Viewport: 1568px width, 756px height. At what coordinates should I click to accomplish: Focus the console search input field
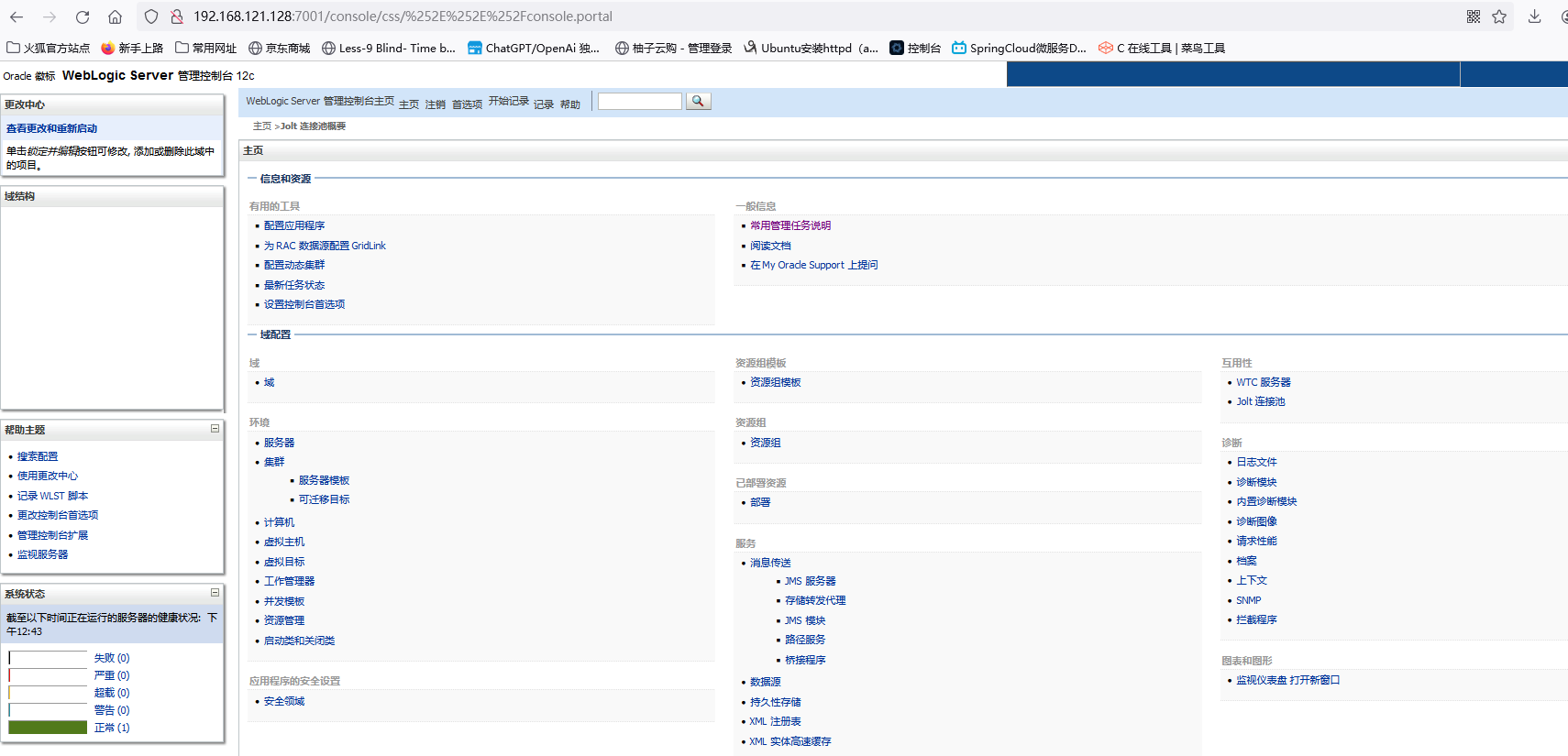[x=640, y=101]
